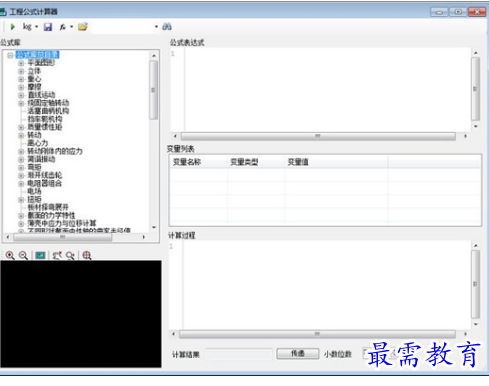Select the 电阻器组合 tree item
The width and height of the screenshot is (489, 386).
[x=45, y=183]
